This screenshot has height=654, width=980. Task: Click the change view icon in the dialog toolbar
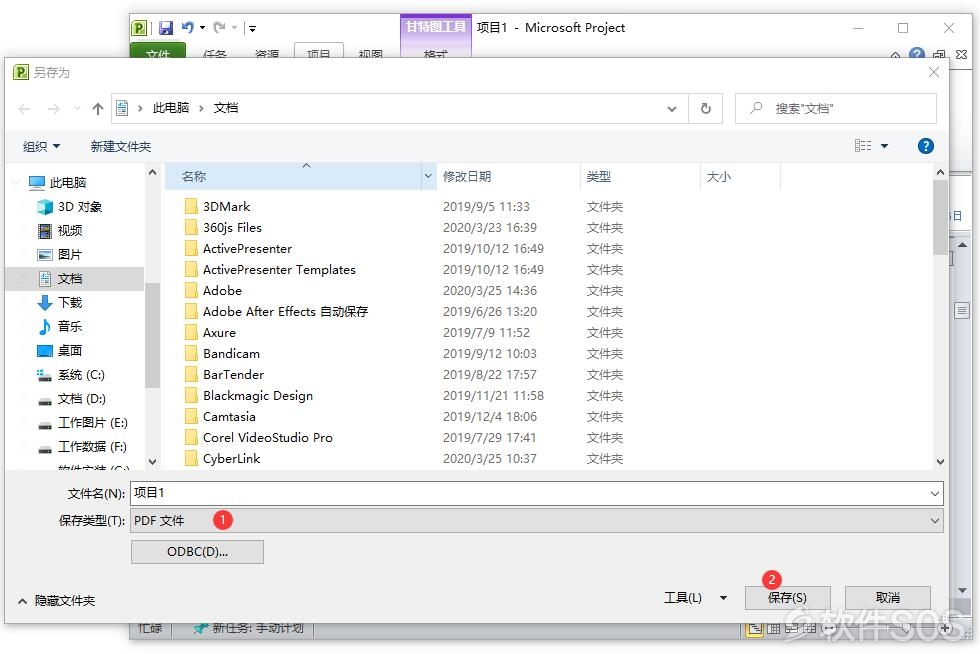(x=863, y=146)
